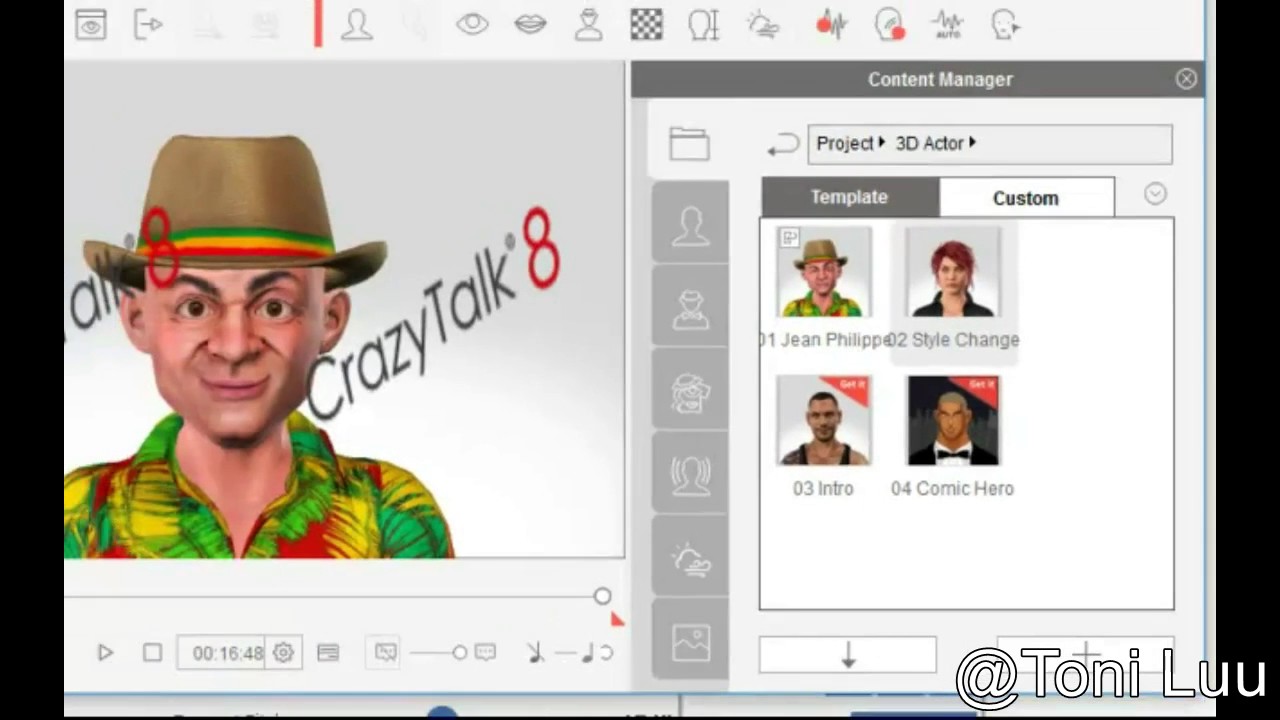Open the accessory hat figure tool
This screenshot has width=1280, height=720.
click(588, 24)
